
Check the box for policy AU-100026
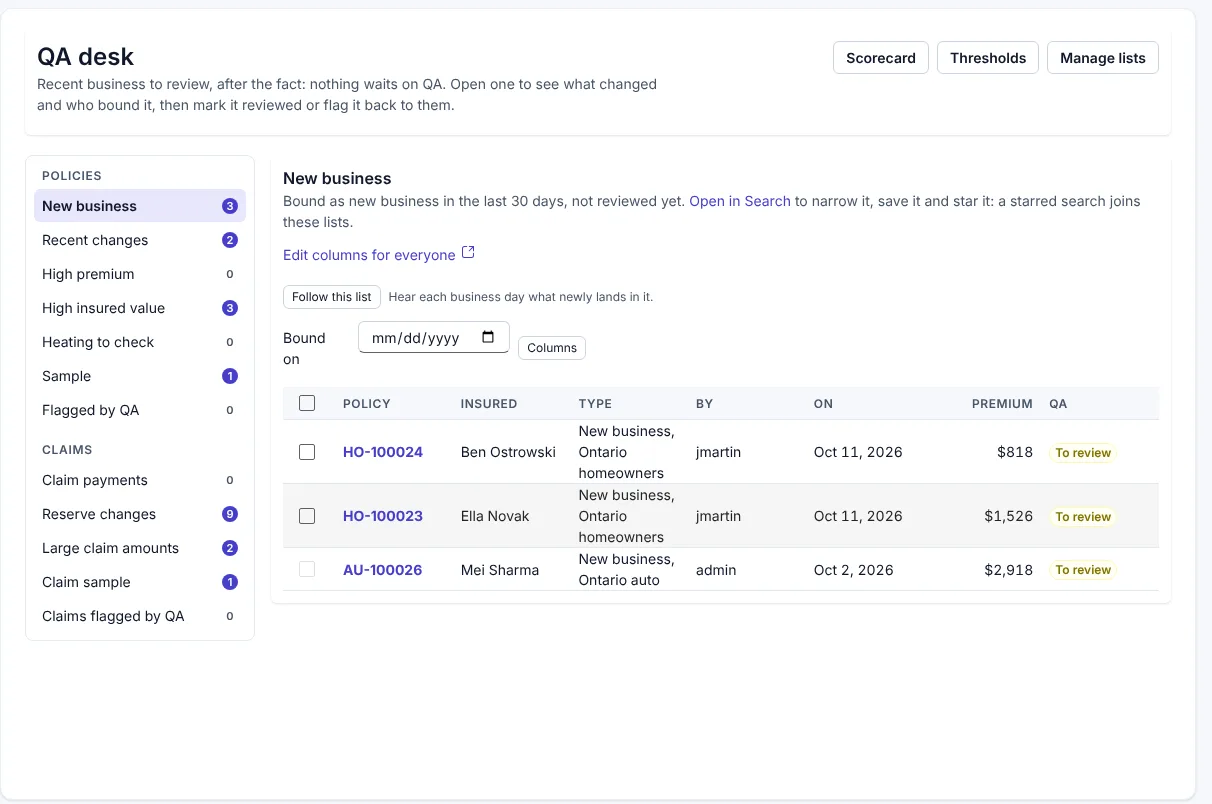pos(307,569)
